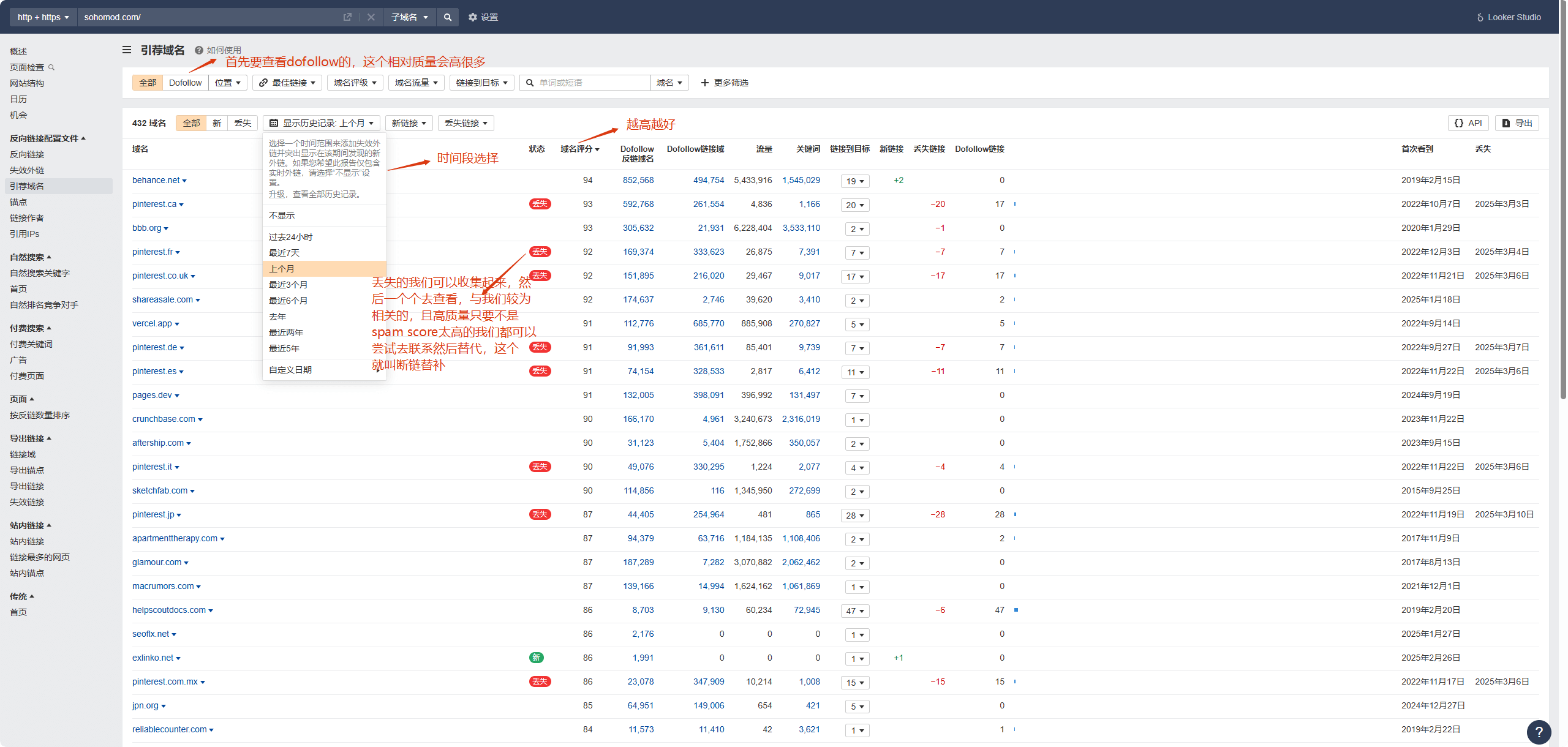Select the 新 domains filter

coord(217,122)
